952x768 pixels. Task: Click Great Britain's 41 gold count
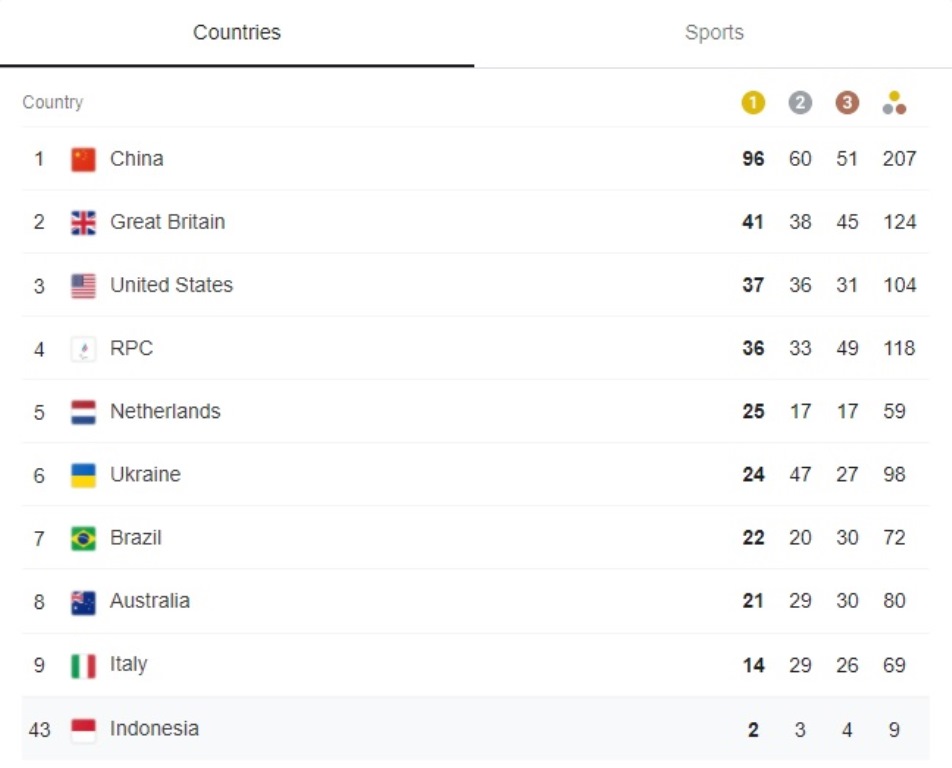753,222
